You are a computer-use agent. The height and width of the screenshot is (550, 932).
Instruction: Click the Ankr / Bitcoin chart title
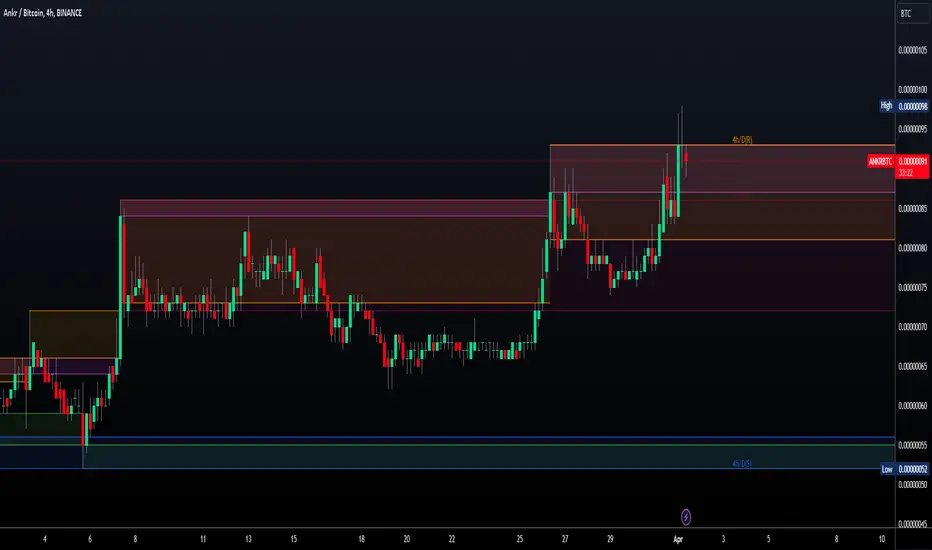coord(42,12)
